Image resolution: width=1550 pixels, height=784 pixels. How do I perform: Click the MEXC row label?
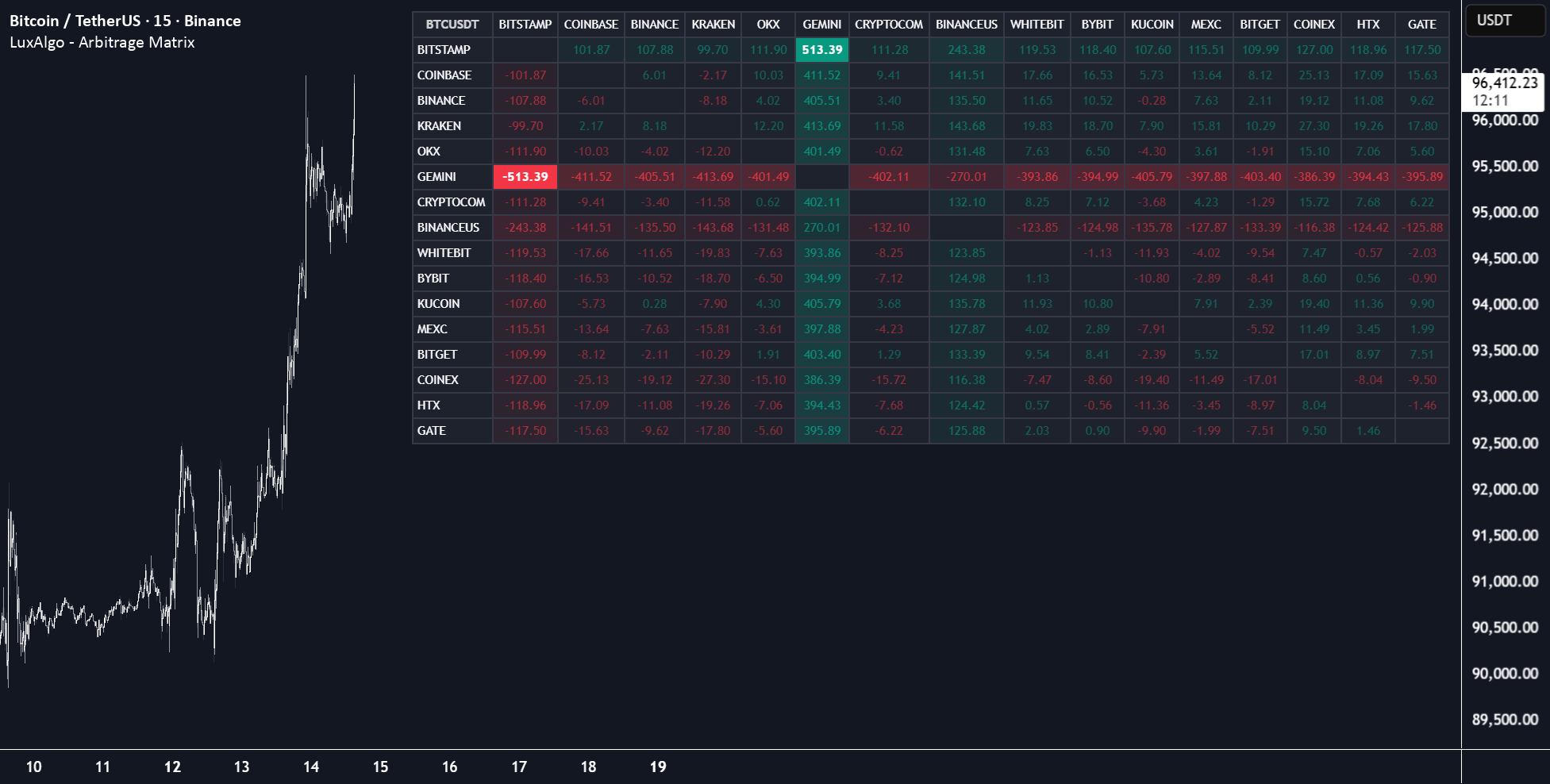(432, 329)
